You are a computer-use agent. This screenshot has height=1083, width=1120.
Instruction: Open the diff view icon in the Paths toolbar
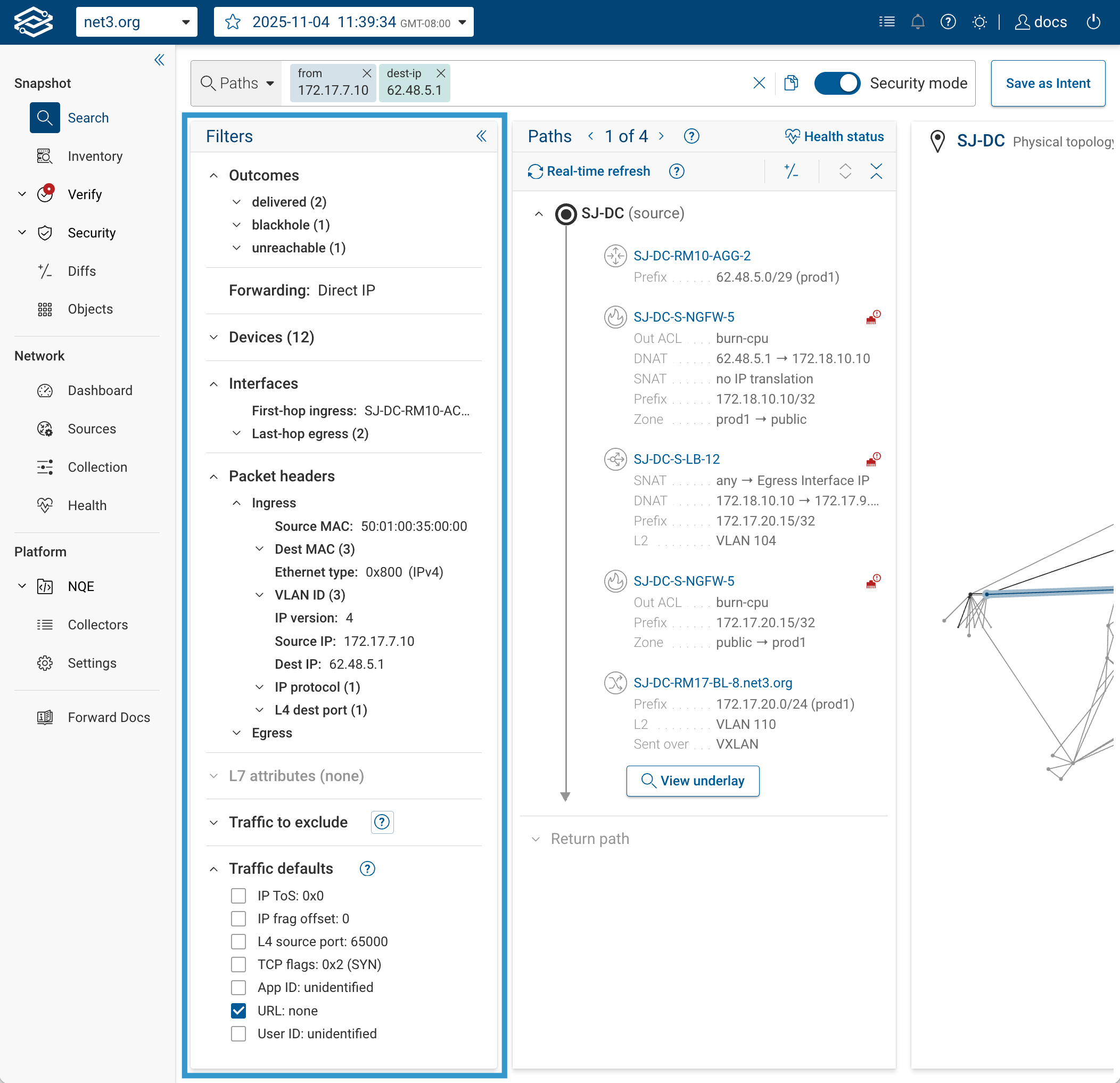pos(791,171)
